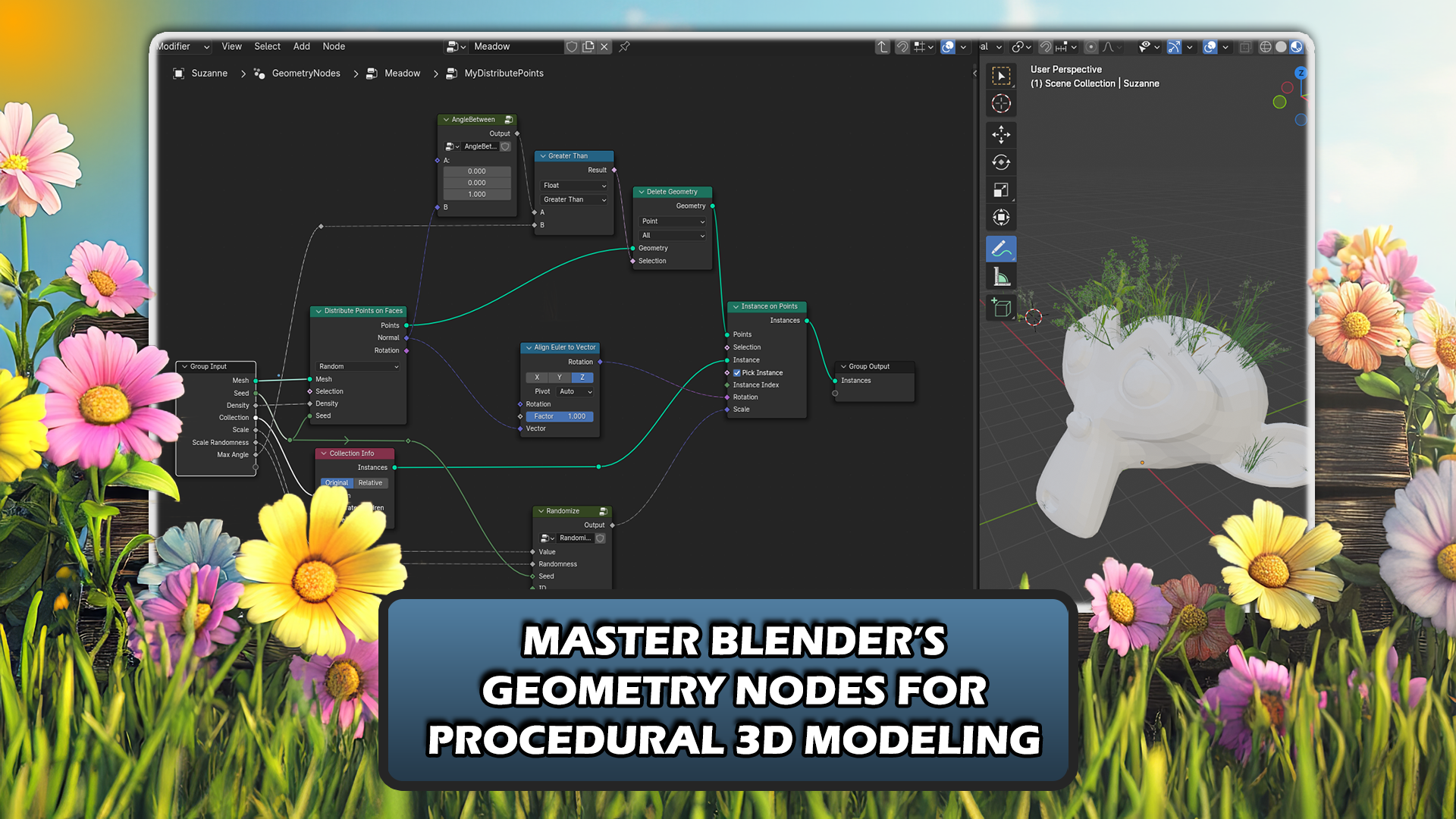This screenshot has height=819, width=1456.
Task: Click the 1.000 vector value in AngleBetween
Action: click(x=477, y=195)
